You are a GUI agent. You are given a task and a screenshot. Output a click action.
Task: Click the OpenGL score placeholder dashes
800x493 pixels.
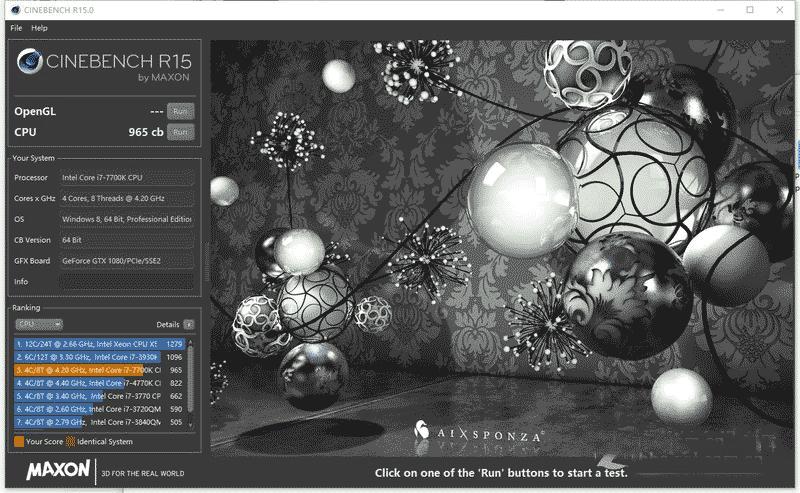pos(157,111)
